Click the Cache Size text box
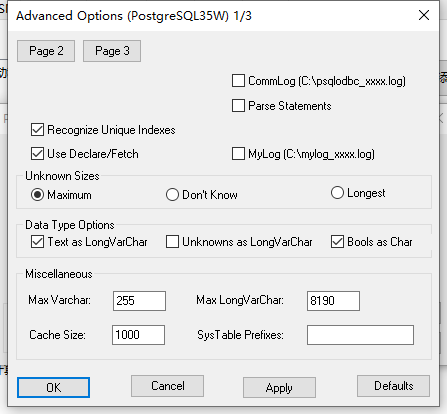The image size is (447, 414). pos(138,335)
